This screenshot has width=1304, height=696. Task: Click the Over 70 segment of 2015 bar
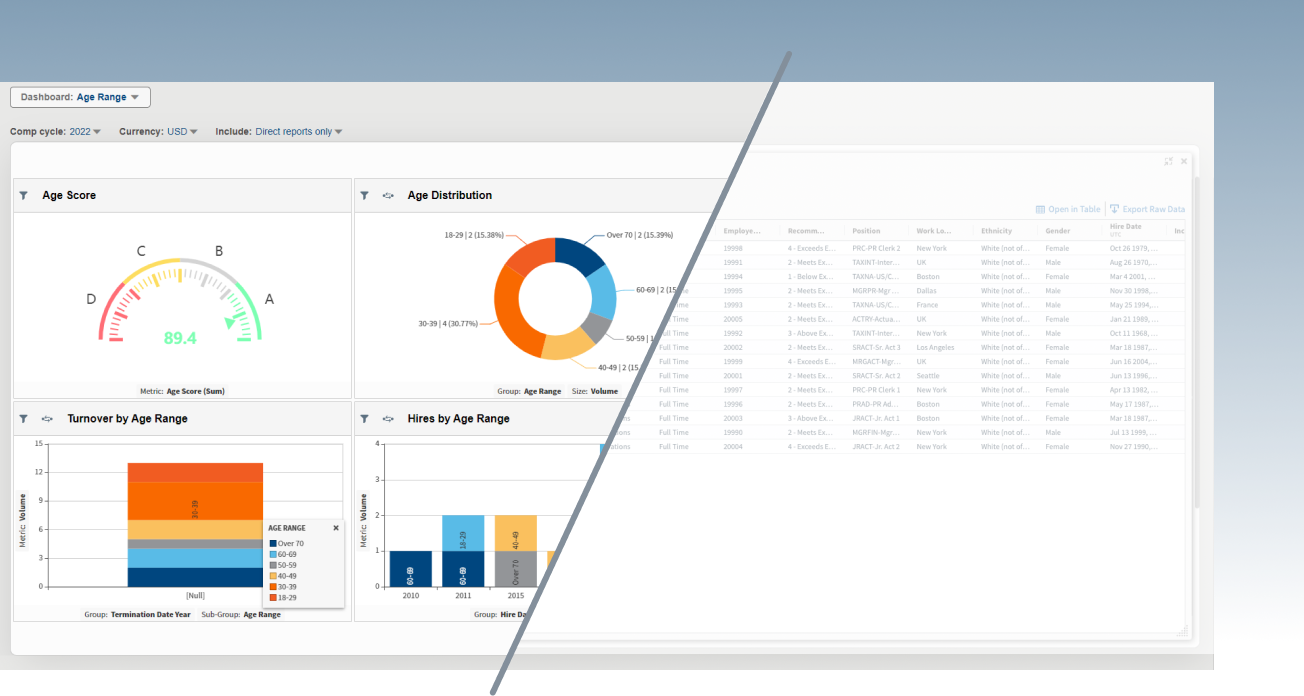[x=516, y=568]
